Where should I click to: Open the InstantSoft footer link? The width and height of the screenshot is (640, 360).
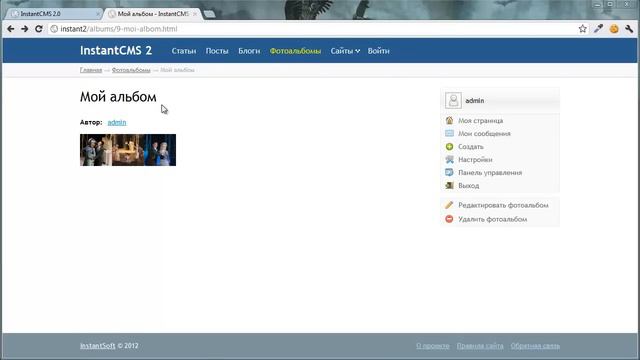[98, 346]
